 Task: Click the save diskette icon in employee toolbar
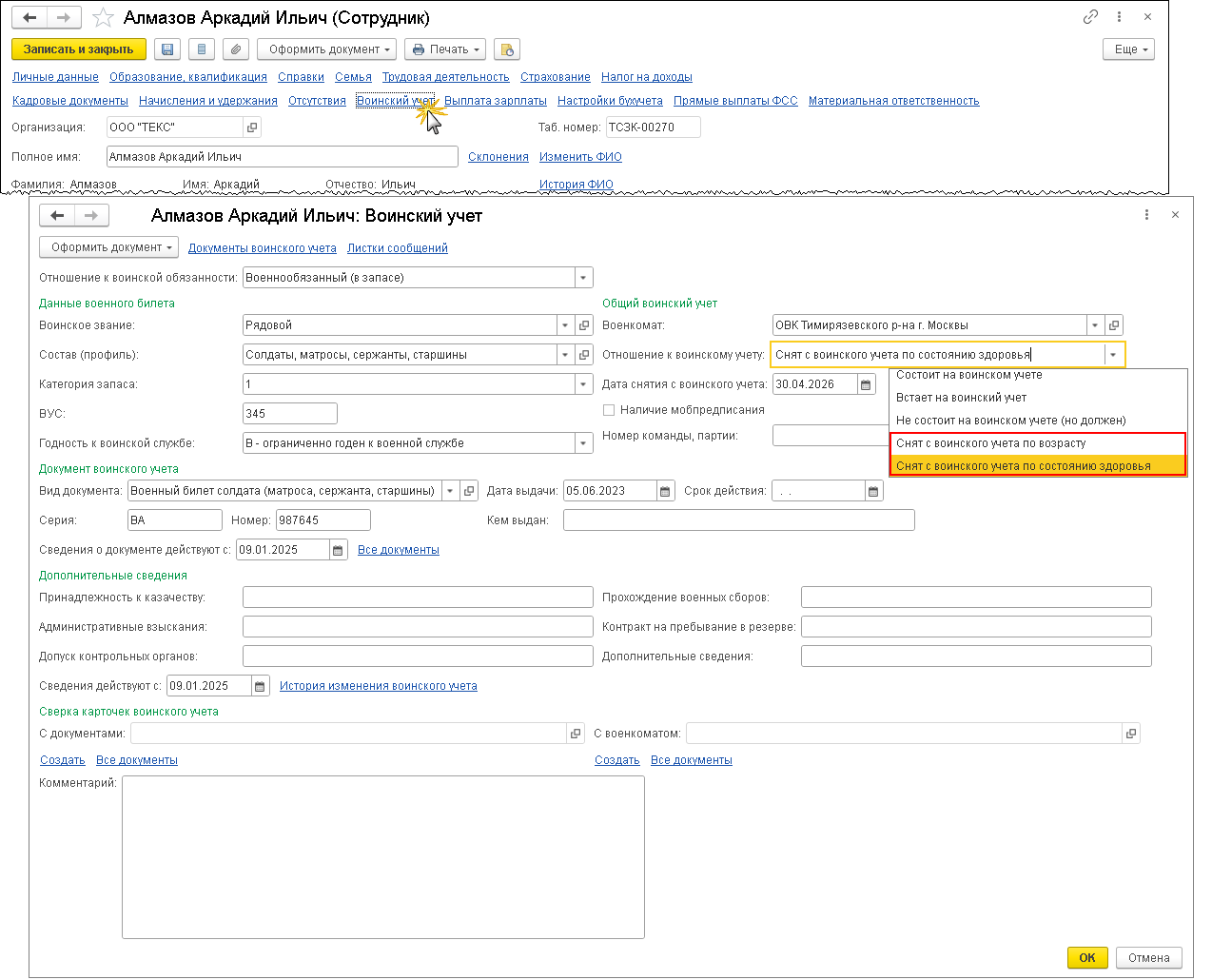pyautogui.click(x=167, y=49)
